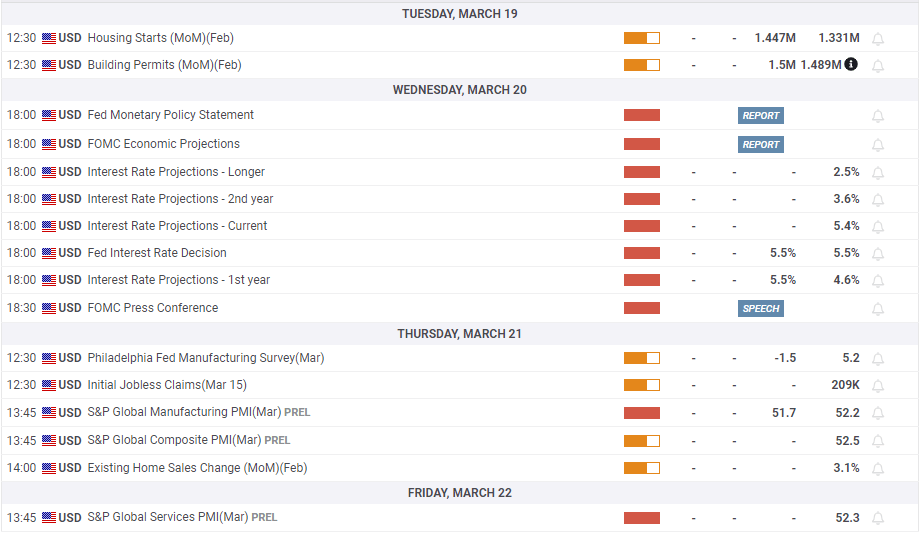Click the REPORT button for FOMC Economic Projections
Screen dimensions: 920x533
[x=760, y=145]
